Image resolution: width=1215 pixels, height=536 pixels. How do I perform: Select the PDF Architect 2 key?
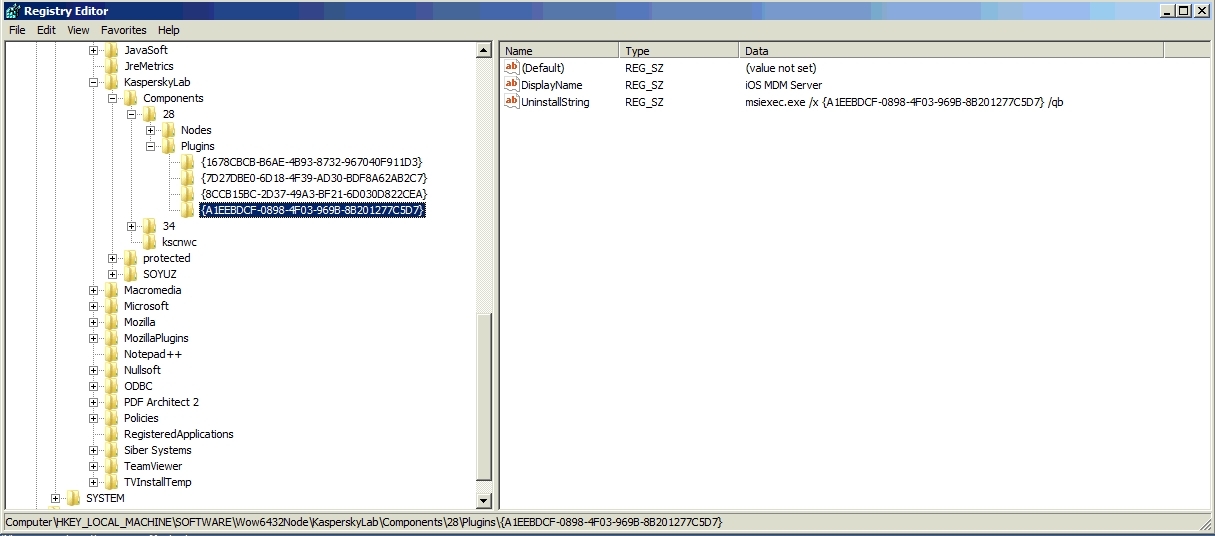pos(161,402)
